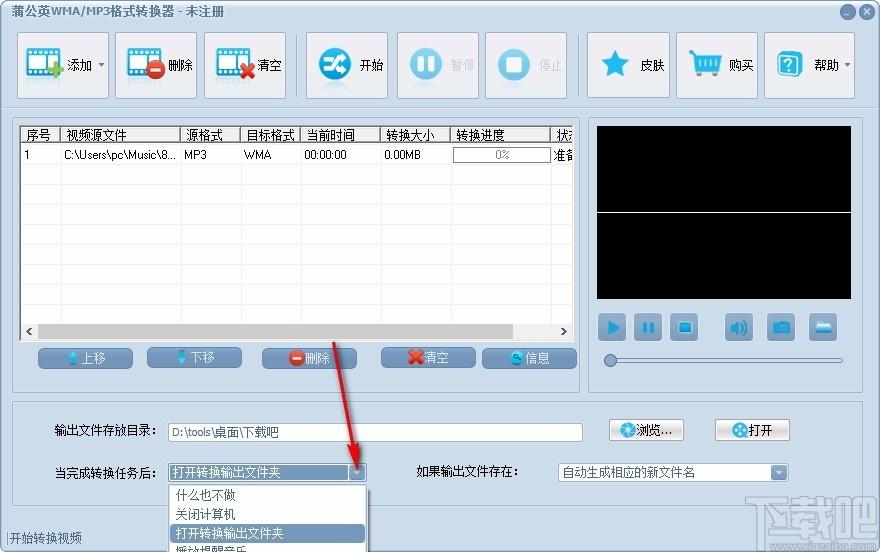Click the MP3 source format cell
Image resolution: width=880 pixels, height=552 pixels.
click(x=195, y=155)
